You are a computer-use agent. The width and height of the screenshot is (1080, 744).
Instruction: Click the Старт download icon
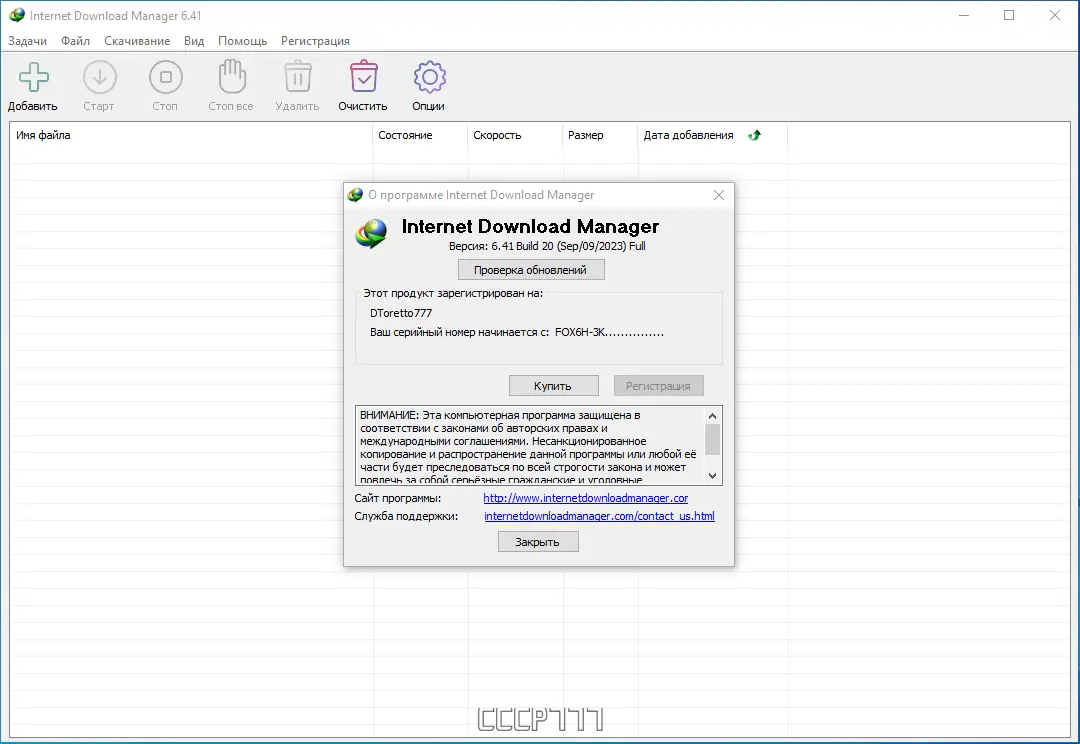[99, 76]
